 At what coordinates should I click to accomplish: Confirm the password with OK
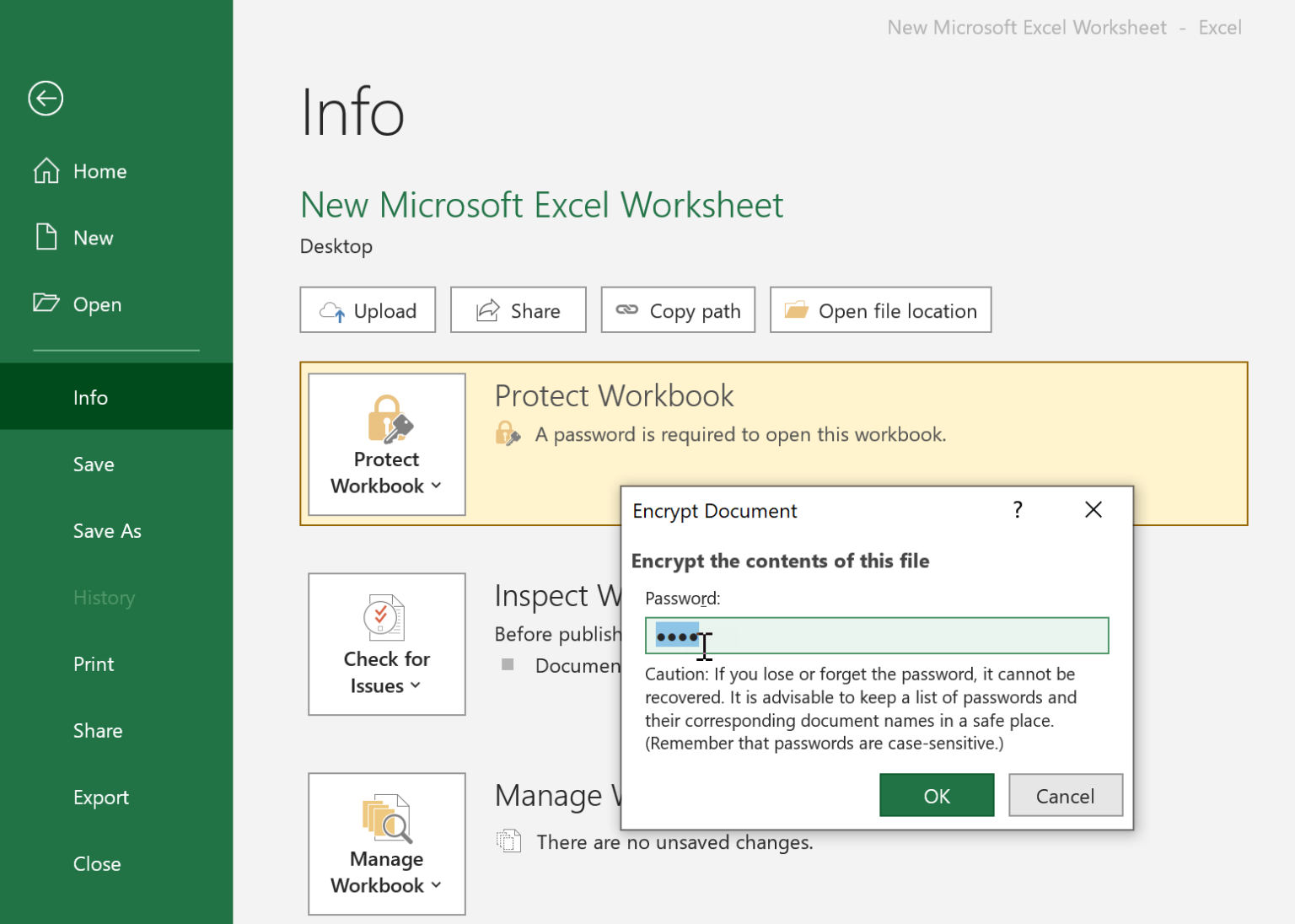(x=937, y=796)
